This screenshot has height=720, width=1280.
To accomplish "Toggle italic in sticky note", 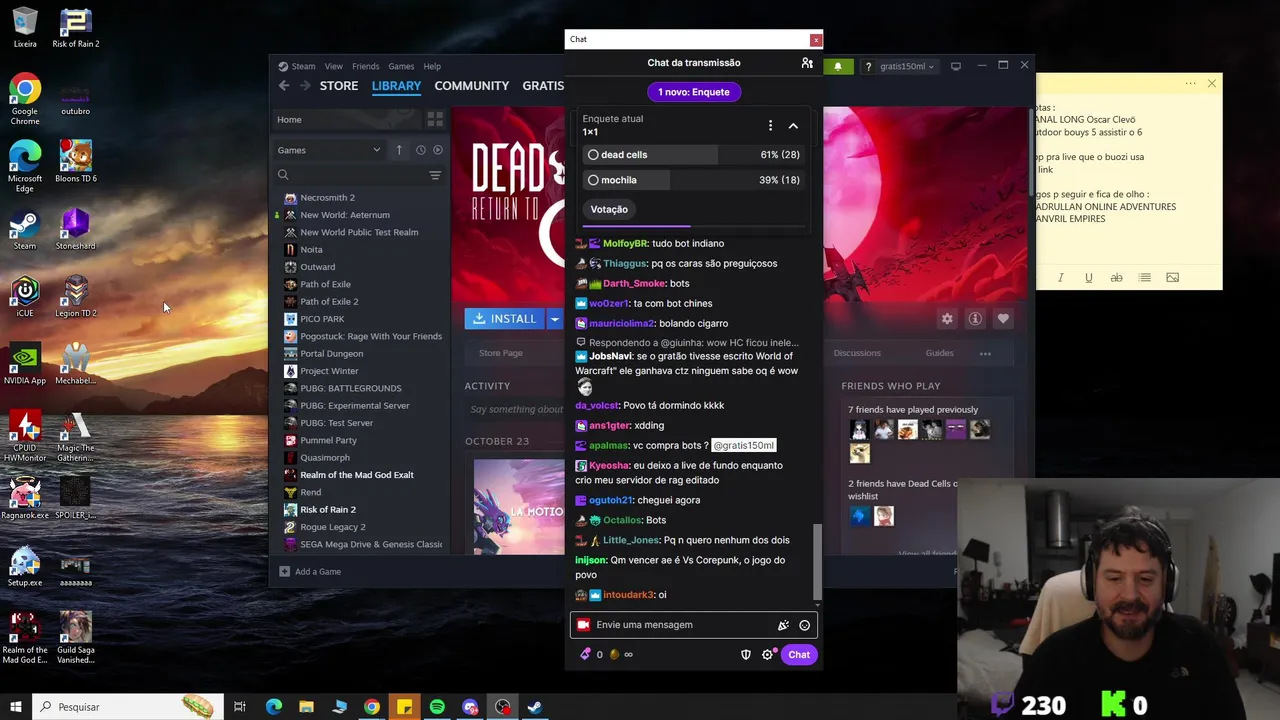I will 1060,278.
